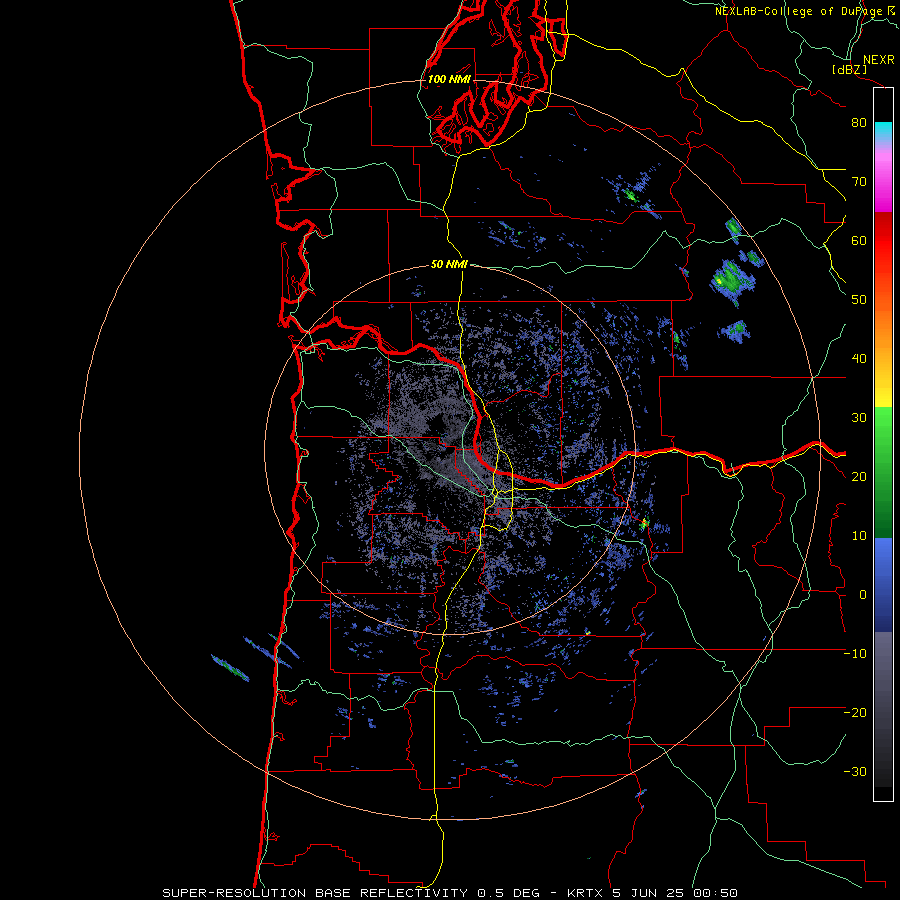Click the 60 value on the dBZ scale

coord(859,240)
